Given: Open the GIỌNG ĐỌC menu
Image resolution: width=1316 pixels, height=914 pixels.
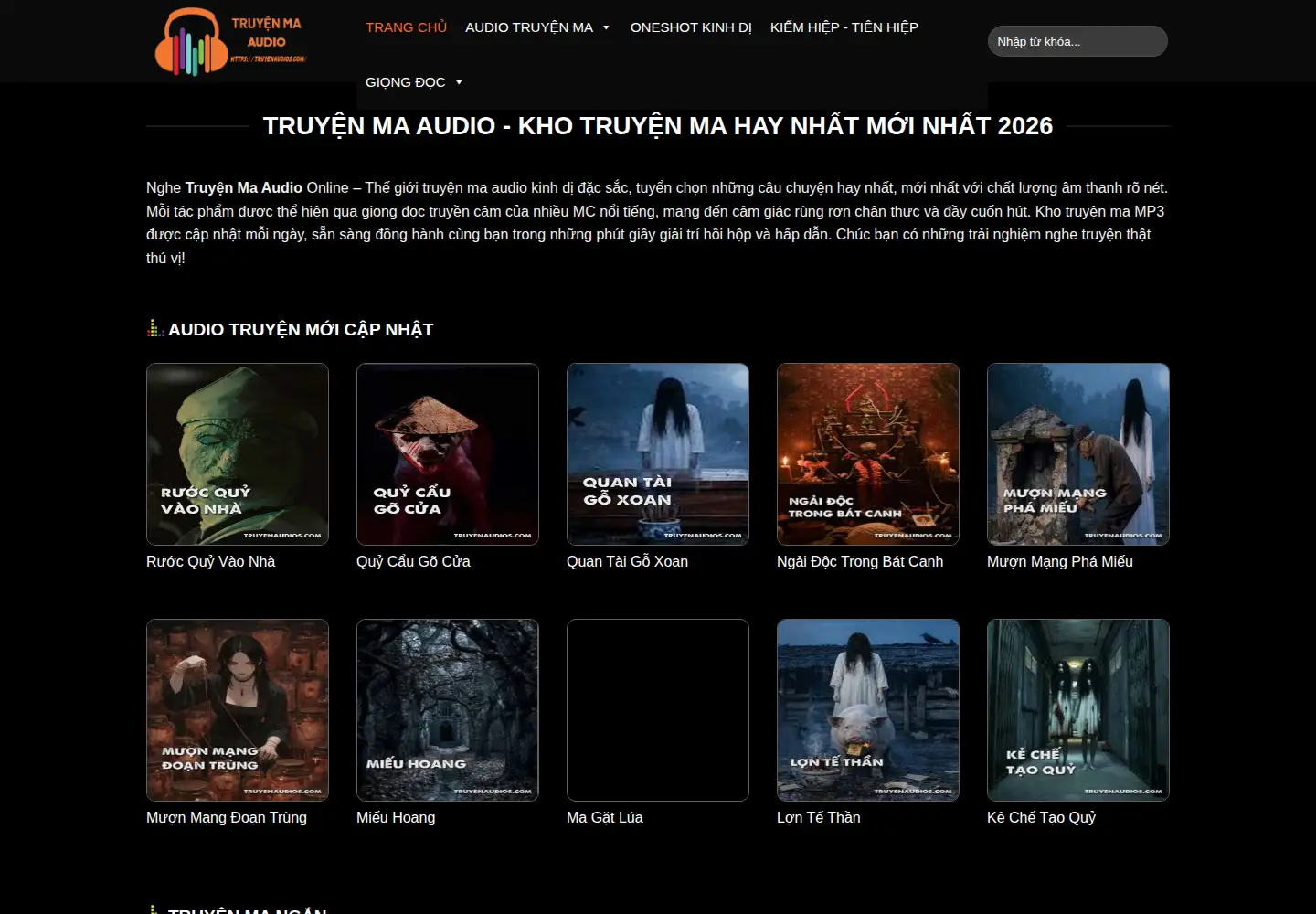Looking at the screenshot, I should pos(406,82).
